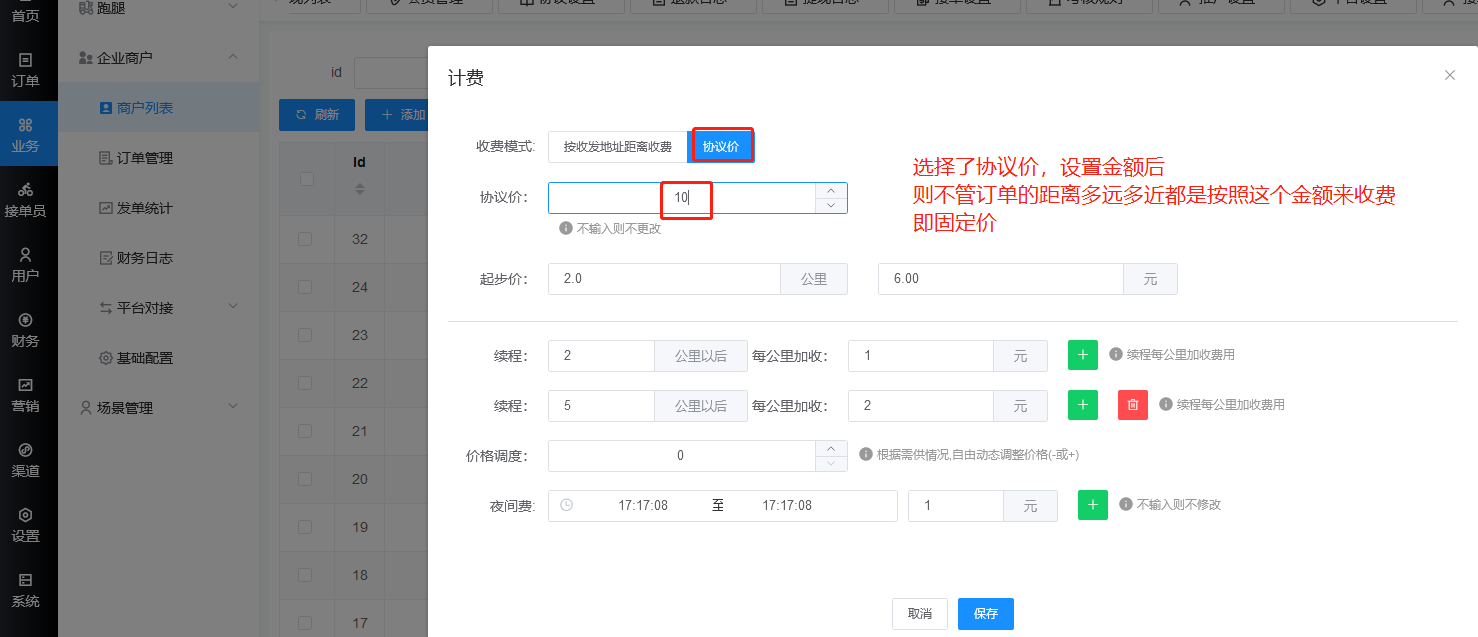This screenshot has width=1478, height=637.
Task: Click the 添加 button
Action: tap(397, 115)
